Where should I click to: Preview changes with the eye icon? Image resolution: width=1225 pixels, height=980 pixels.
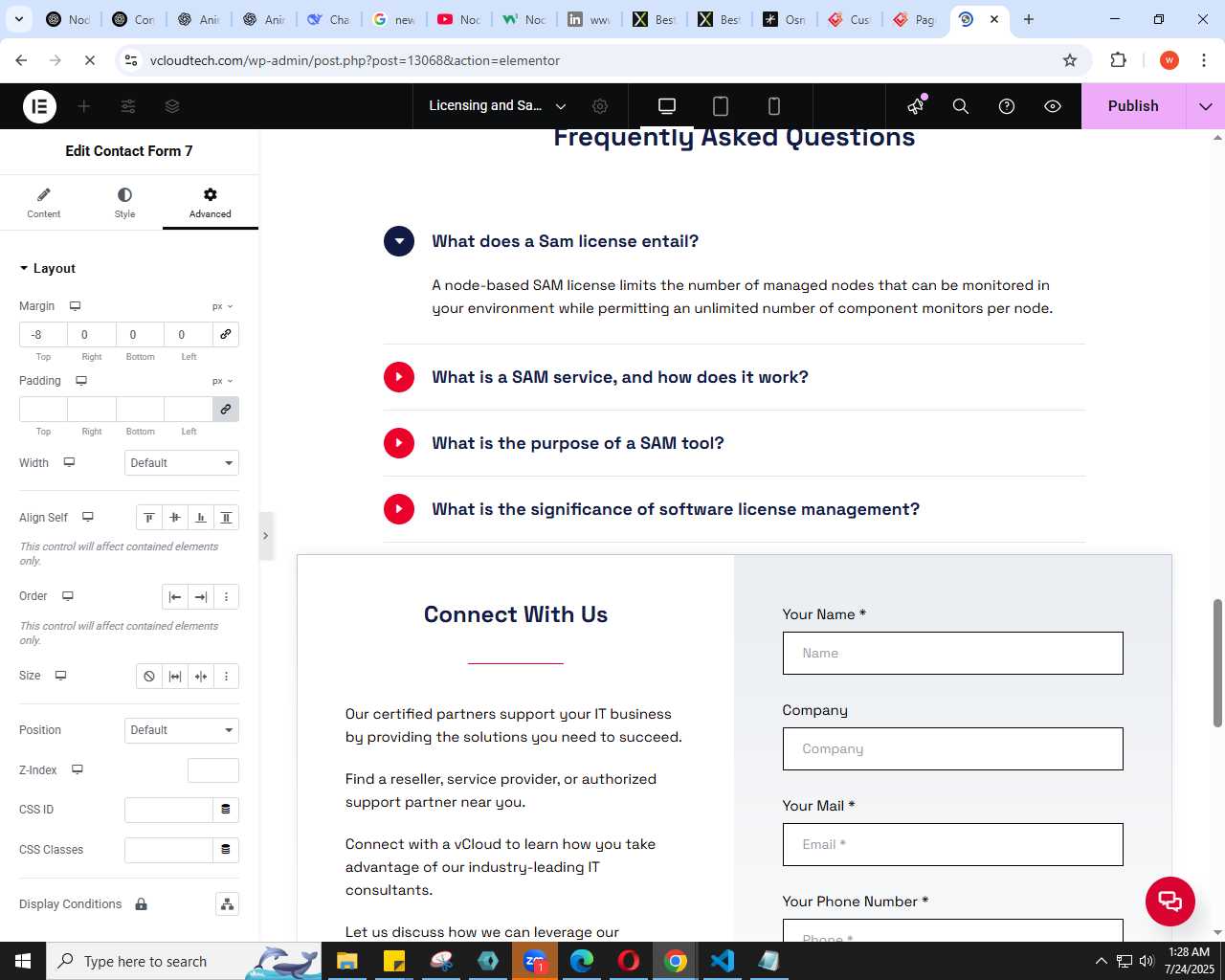point(1053,106)
